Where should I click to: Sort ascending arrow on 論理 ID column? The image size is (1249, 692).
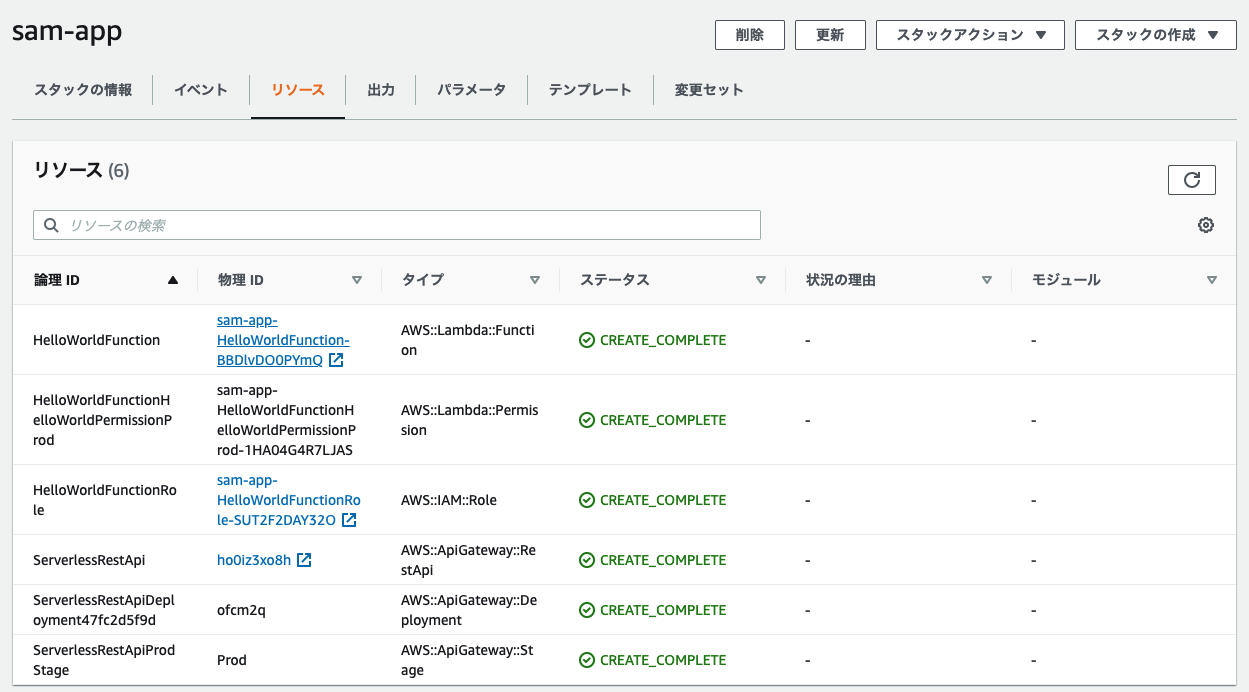173,280
